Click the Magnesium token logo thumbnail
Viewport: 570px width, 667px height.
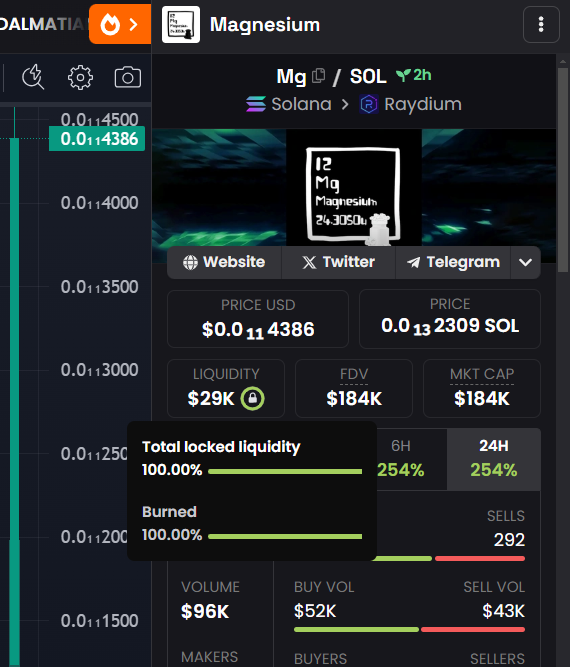point(181,25)
